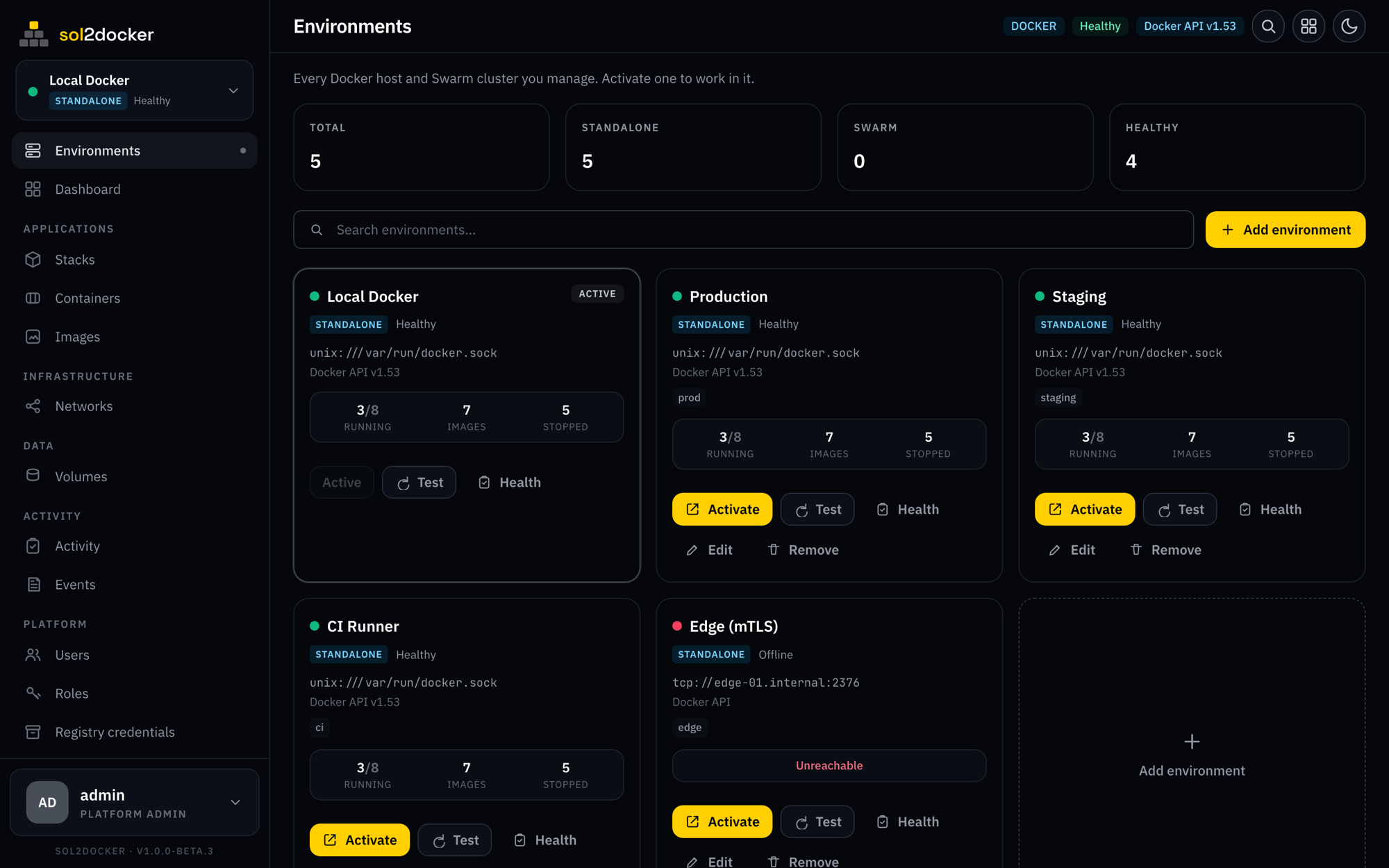Viewport: 1389px width, 868px height.
Task: Click the Roles key icon
Action: (x=33, y=693)
